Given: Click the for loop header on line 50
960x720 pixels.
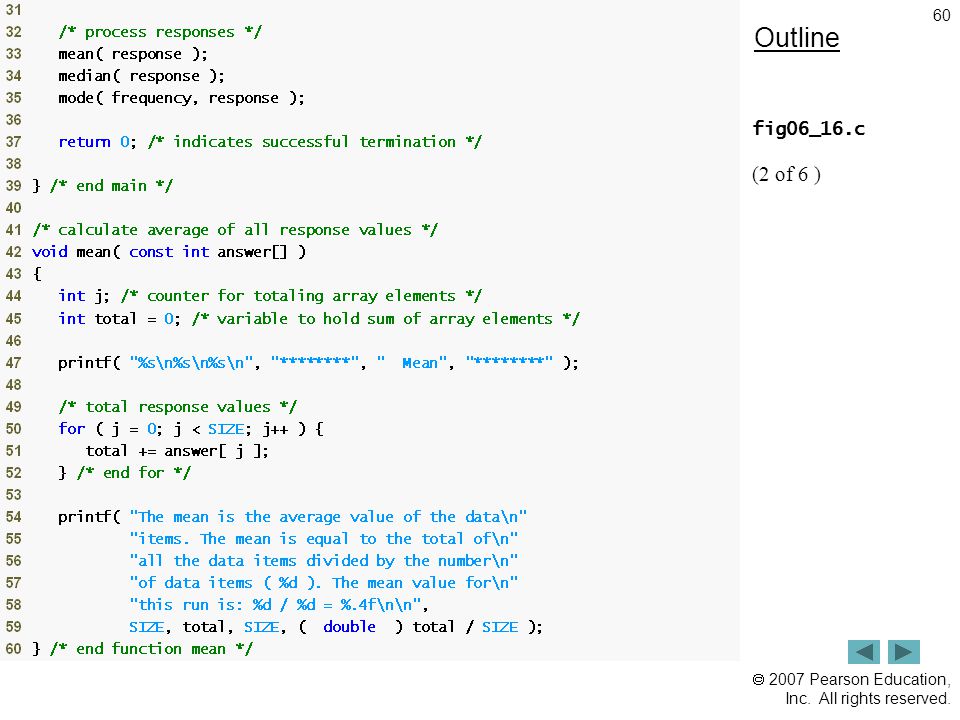Looking at the screenshot, I should coord(191,429).
